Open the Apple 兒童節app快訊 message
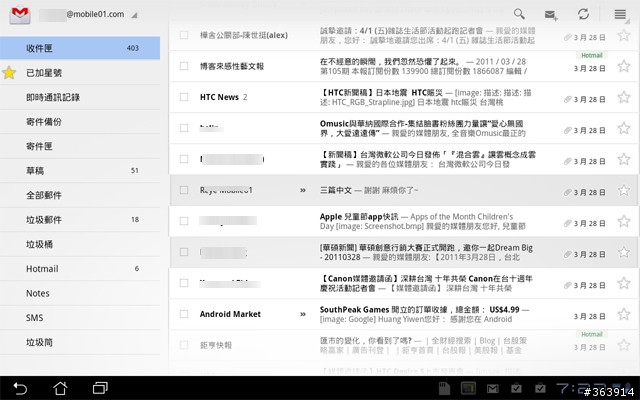Image resolution: width=640 pixels, height=400 pixels. (x=404, y=221)
